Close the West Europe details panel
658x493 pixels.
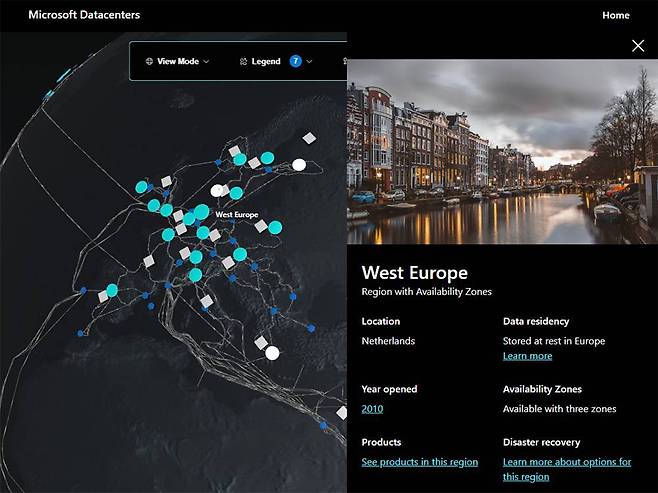[638, 45]
